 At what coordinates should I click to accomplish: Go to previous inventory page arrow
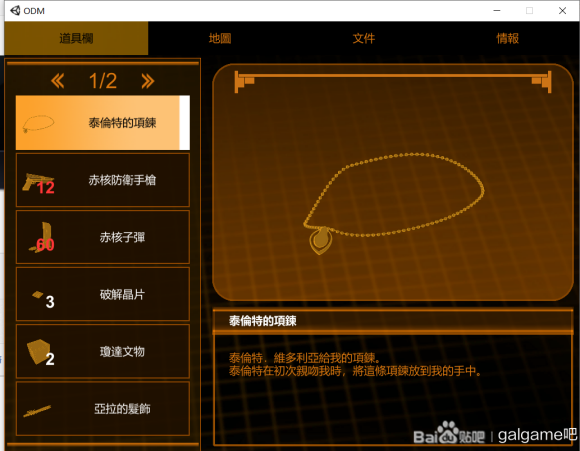pyautogui.click(x=58, y=81)
